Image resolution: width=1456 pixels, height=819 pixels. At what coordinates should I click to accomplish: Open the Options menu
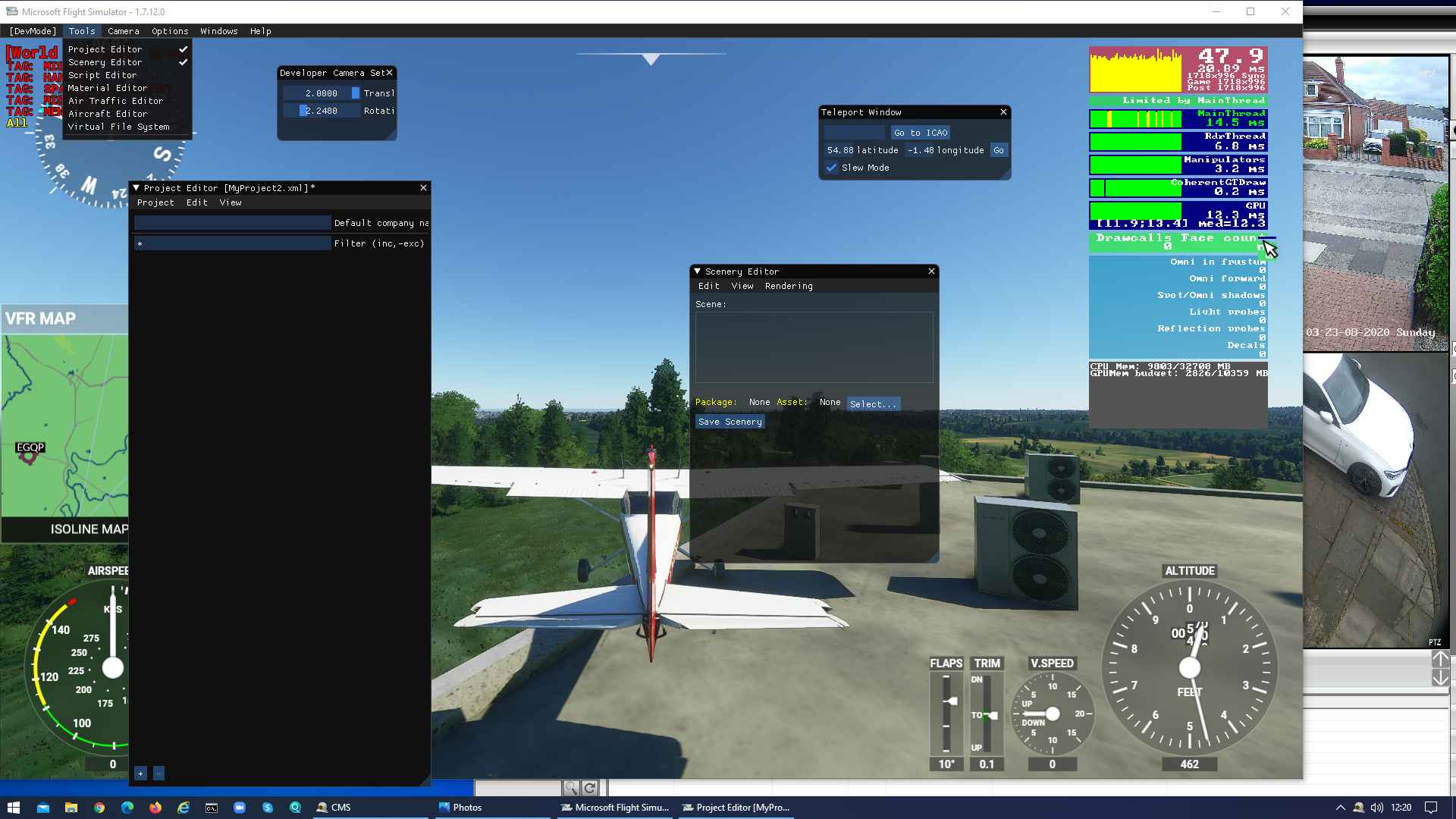tap(170, 31)
